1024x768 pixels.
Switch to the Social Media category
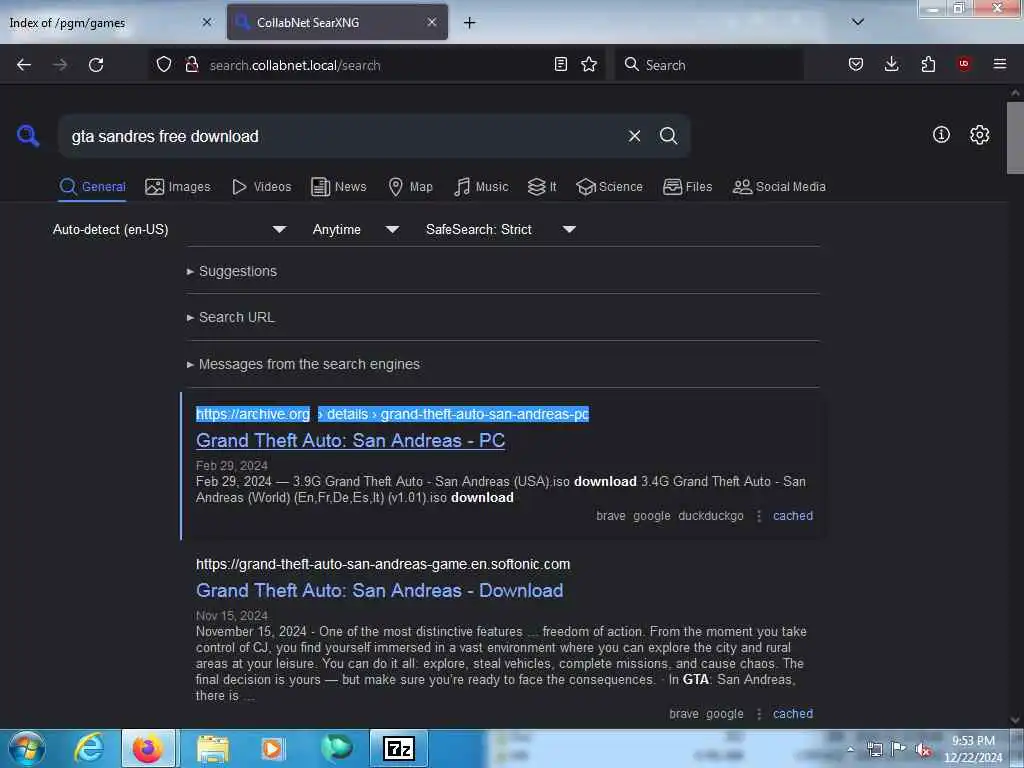[779, 187]
